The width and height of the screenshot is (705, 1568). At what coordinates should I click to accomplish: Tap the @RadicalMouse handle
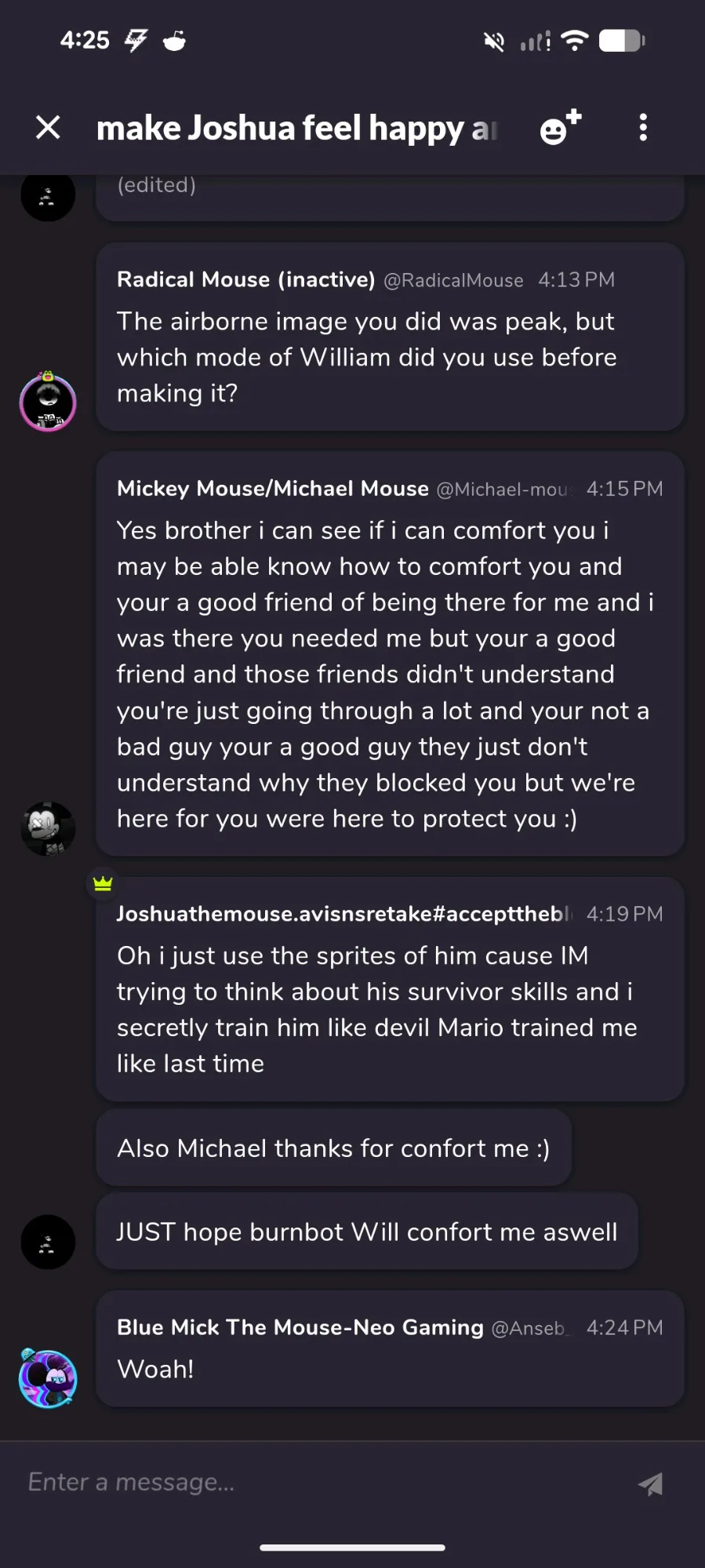pos(453,281)
